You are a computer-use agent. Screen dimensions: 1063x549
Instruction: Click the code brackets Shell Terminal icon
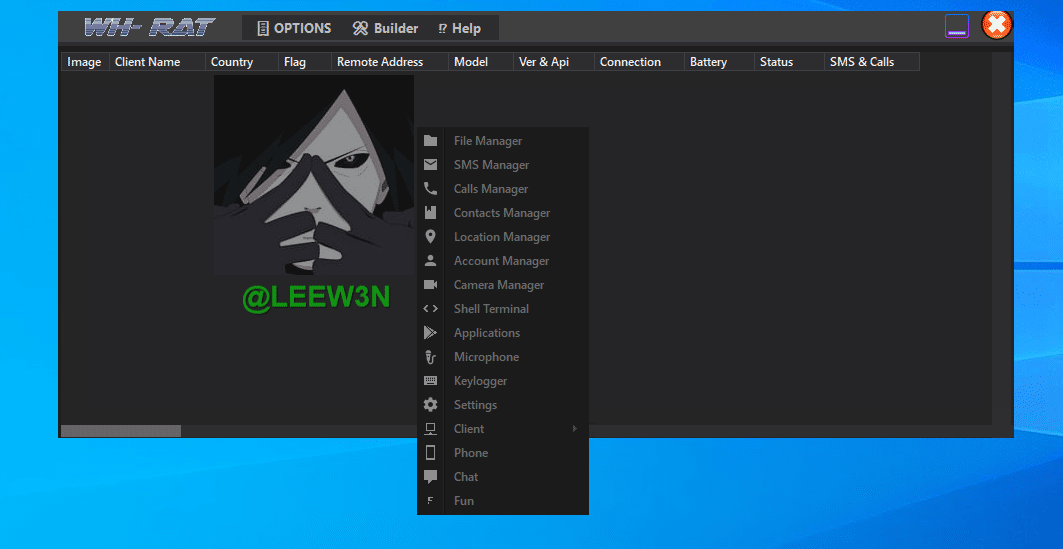pos(430,309)
